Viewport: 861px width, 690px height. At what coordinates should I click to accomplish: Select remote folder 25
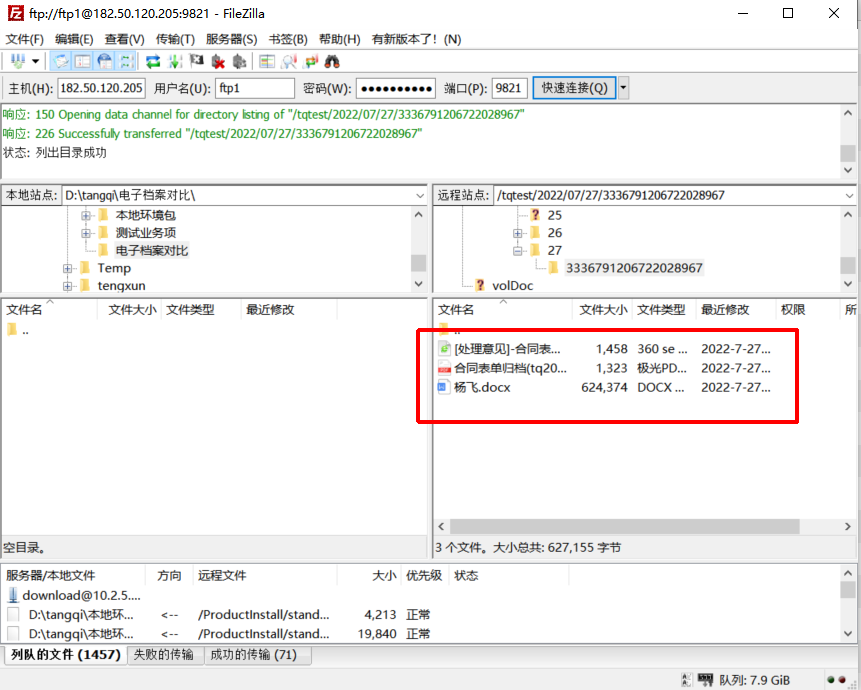tap(555, 215)
